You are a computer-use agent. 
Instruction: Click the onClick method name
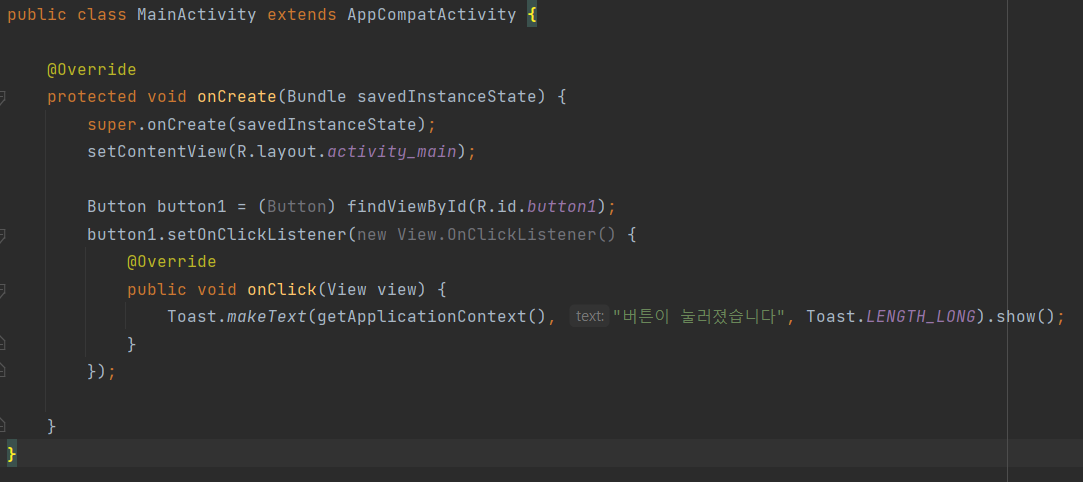coord(282,289)
